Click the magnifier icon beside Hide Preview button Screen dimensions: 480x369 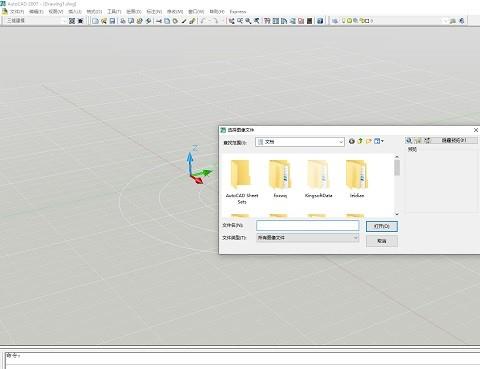click(x=409, y=140)
